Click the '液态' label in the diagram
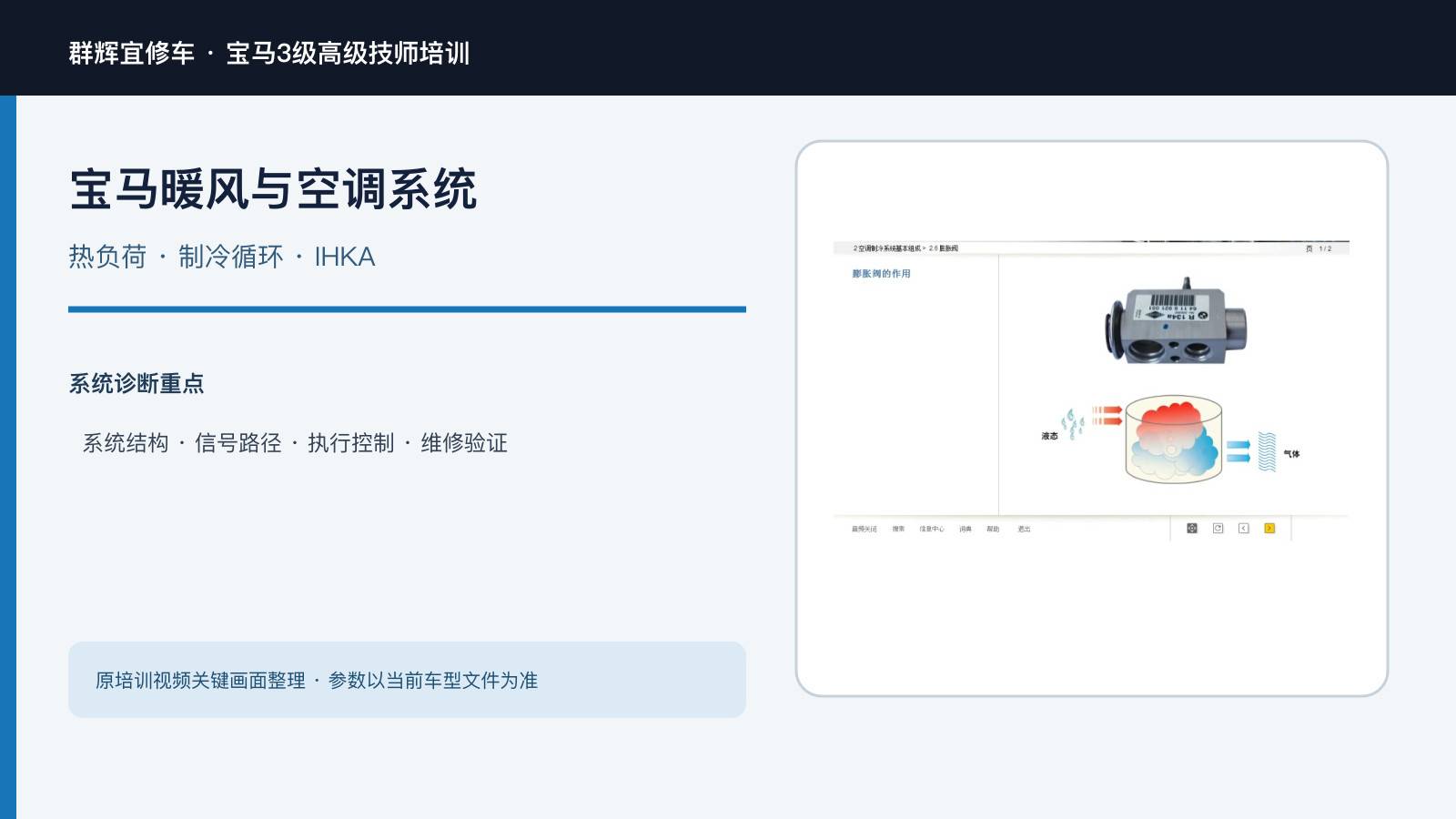 (x=1050, y=436)
